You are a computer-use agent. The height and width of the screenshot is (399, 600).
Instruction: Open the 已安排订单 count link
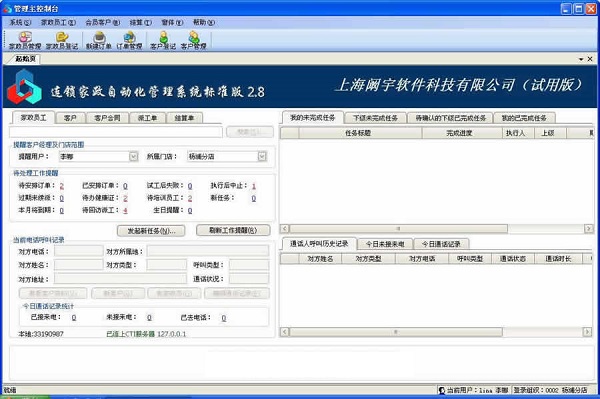point(125,186)
